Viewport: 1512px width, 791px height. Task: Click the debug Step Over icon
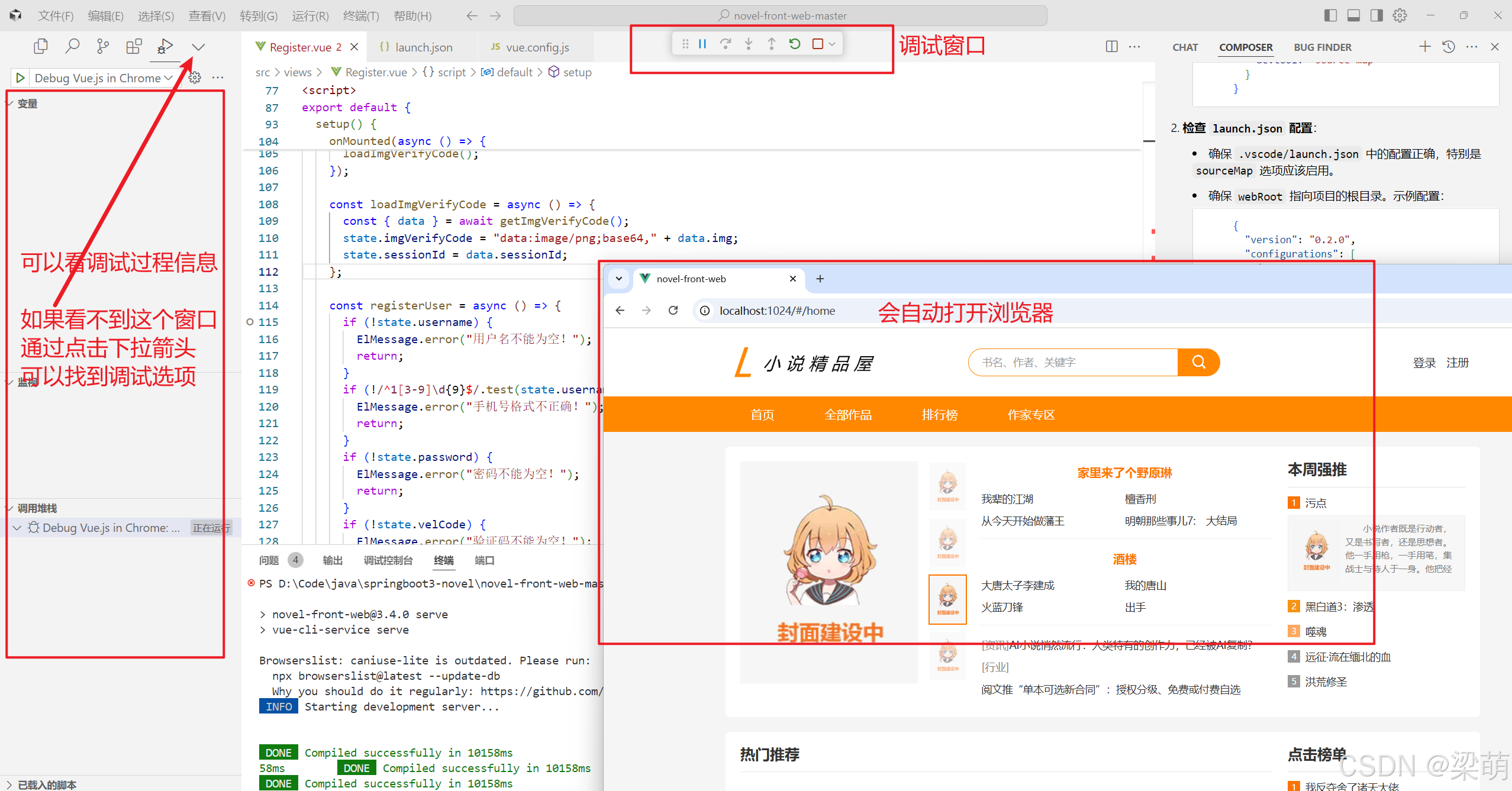point(725,44)
